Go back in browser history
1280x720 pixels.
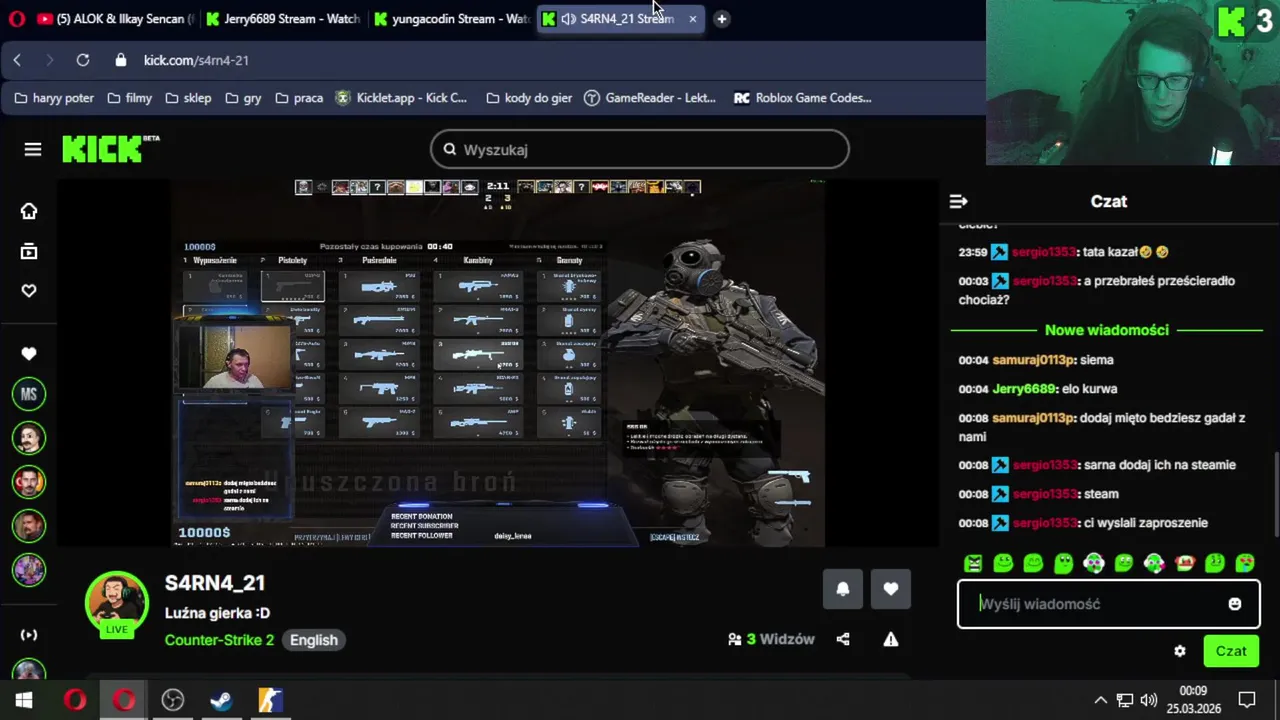point(17,60)
